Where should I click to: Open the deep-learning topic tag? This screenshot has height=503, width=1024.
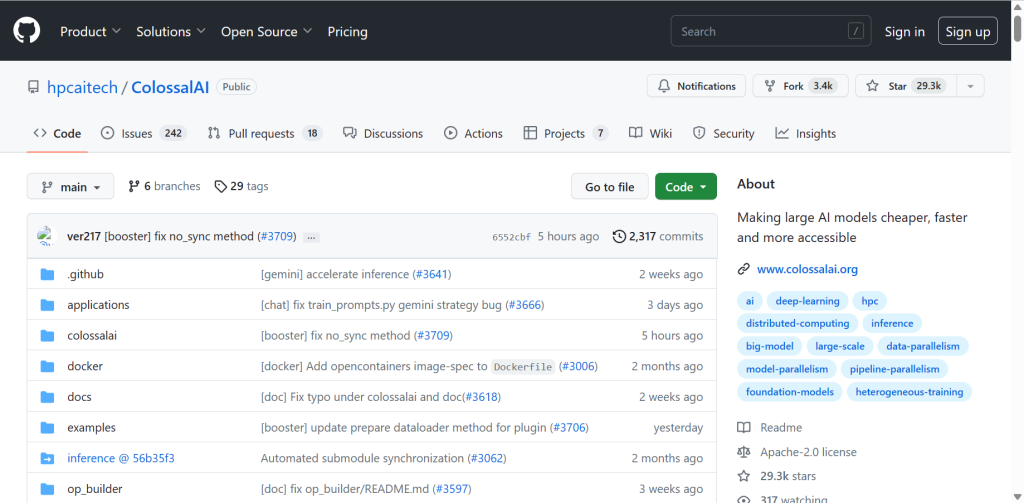pyautogui.click(x=808, y=301)
